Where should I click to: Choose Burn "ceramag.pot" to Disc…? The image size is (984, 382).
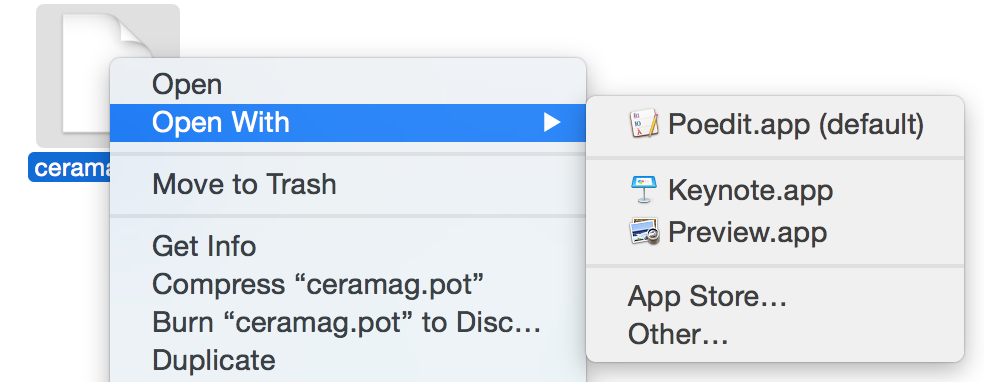pos(348,322)
